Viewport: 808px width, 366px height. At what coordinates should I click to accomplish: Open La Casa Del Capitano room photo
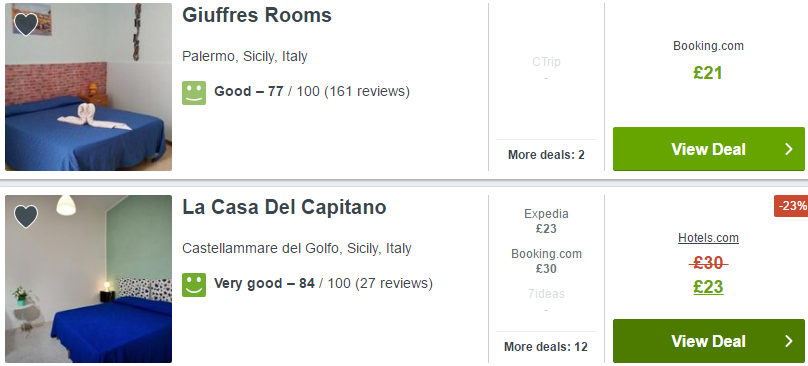pyautogui.click(x=88, y=278)
